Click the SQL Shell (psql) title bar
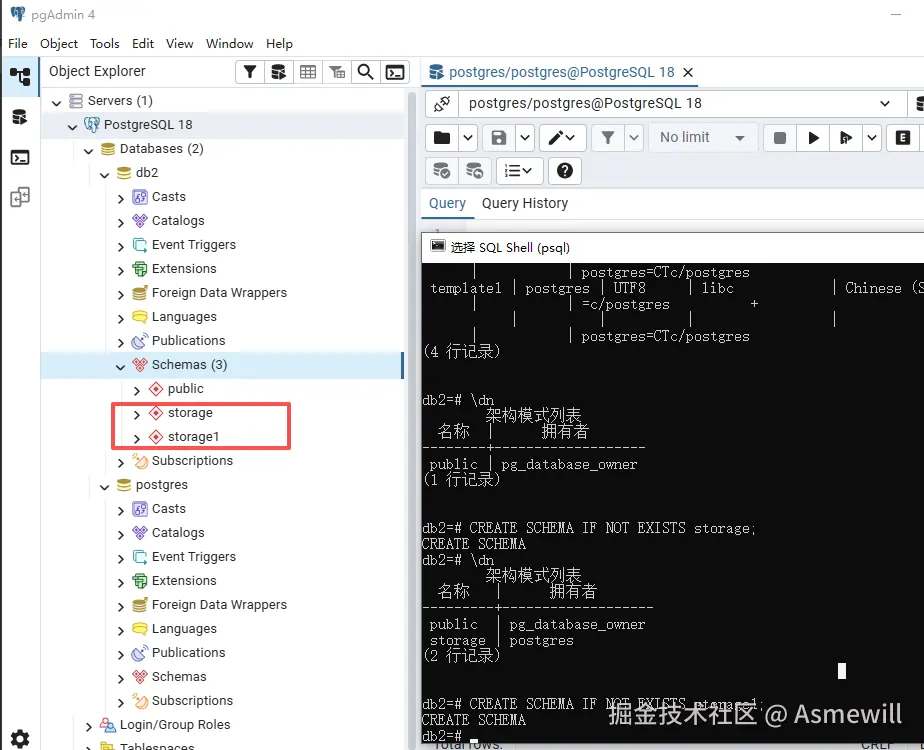The image size is (924, 750). click(x=673, y=247)
